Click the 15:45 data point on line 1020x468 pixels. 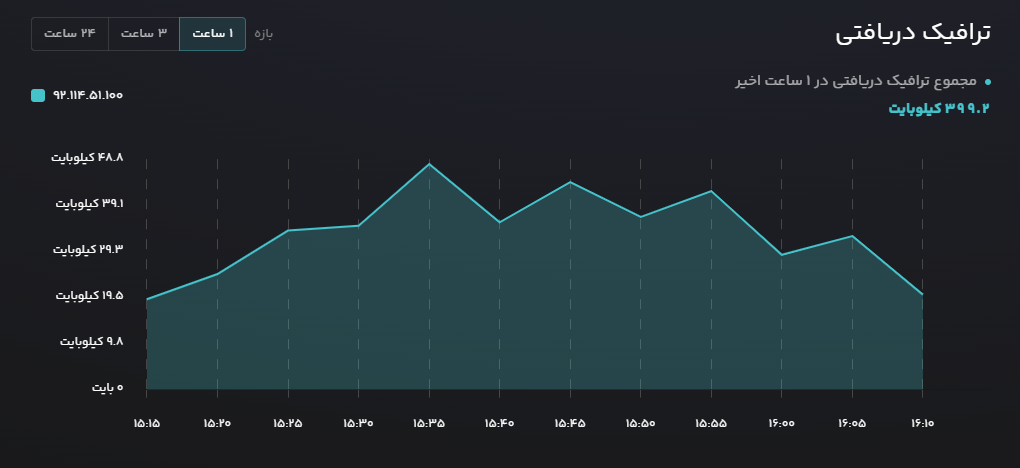(x=570, y=182)
